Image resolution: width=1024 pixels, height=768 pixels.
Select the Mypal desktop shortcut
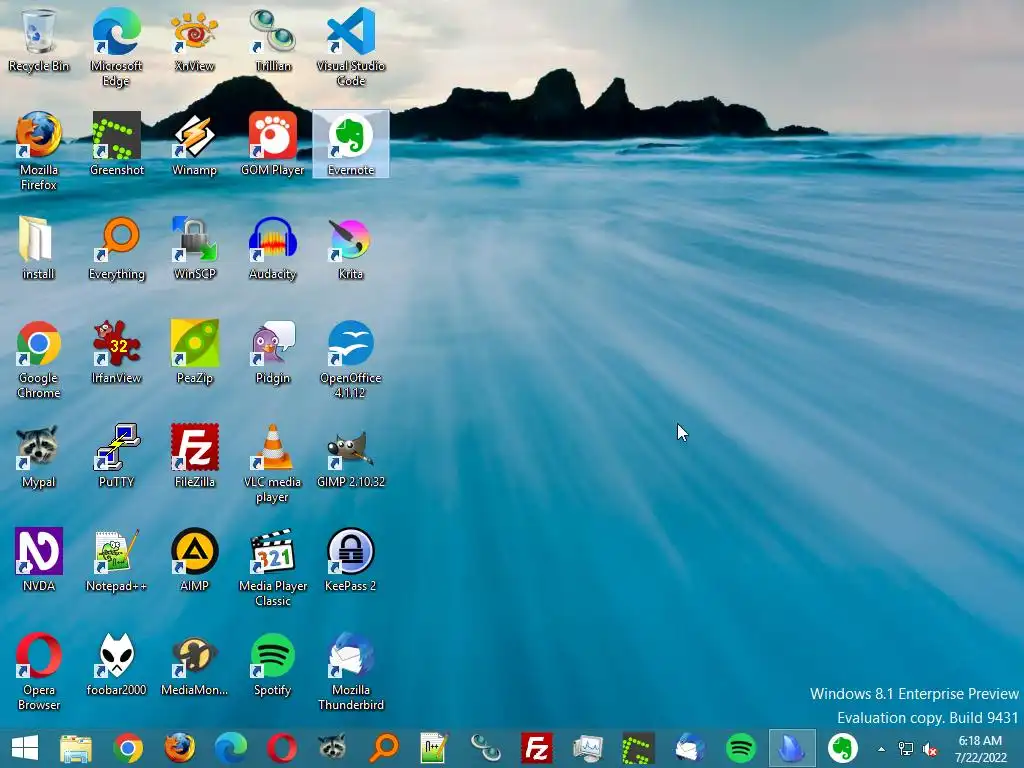[39, 456]
